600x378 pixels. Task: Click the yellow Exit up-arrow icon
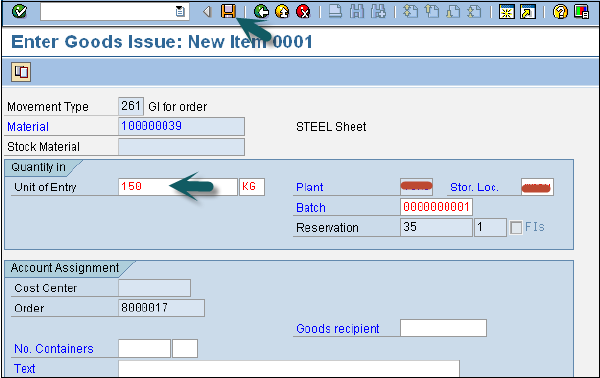282,12
